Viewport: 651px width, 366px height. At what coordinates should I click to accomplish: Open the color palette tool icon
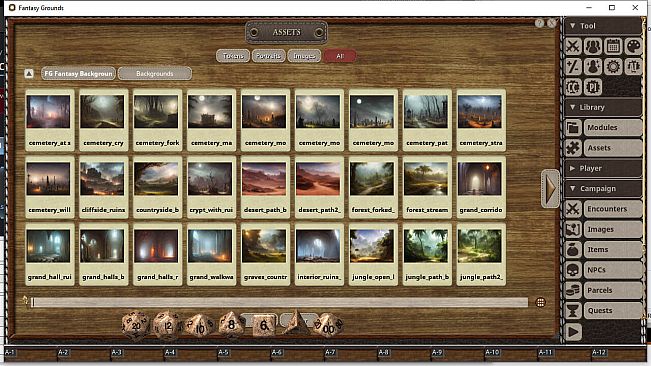point(633,46)
